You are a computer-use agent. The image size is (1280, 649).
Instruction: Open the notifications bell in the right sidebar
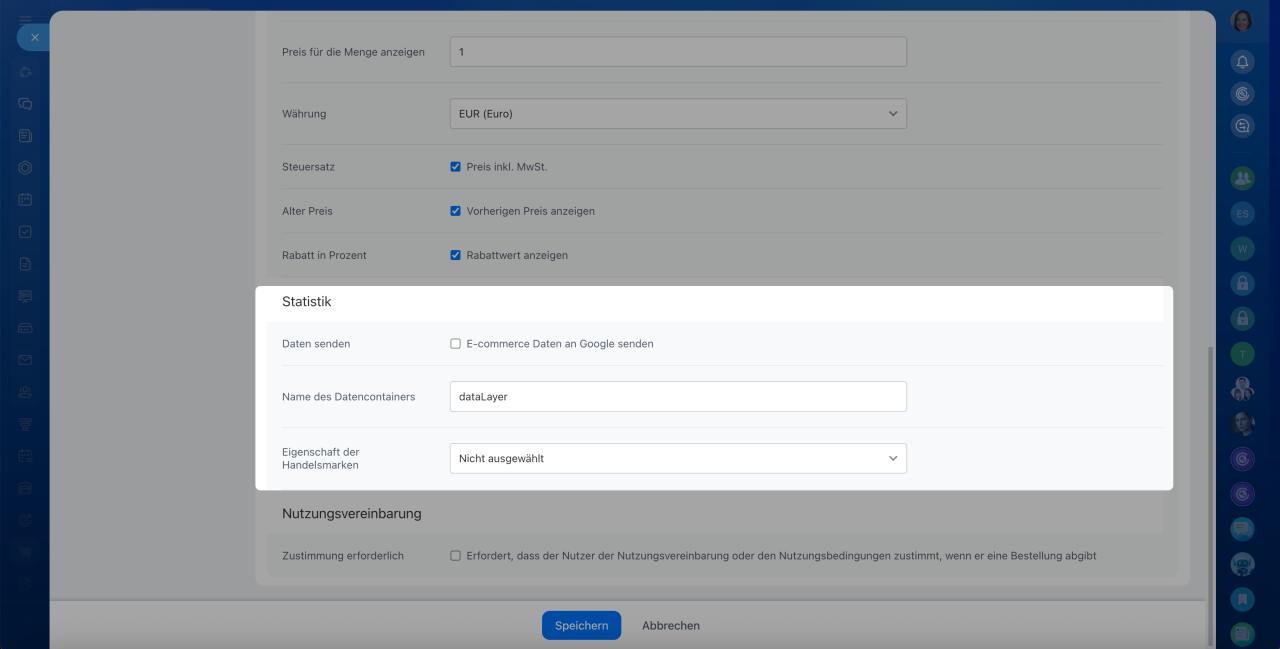pos(1242,62)
